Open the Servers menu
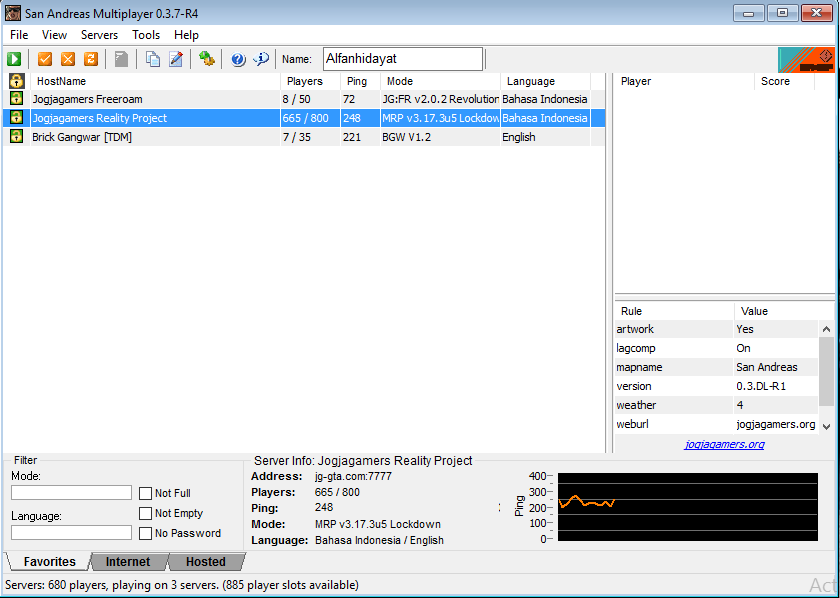The height and width of the screenshot is (598, 840). pos(100,35)
